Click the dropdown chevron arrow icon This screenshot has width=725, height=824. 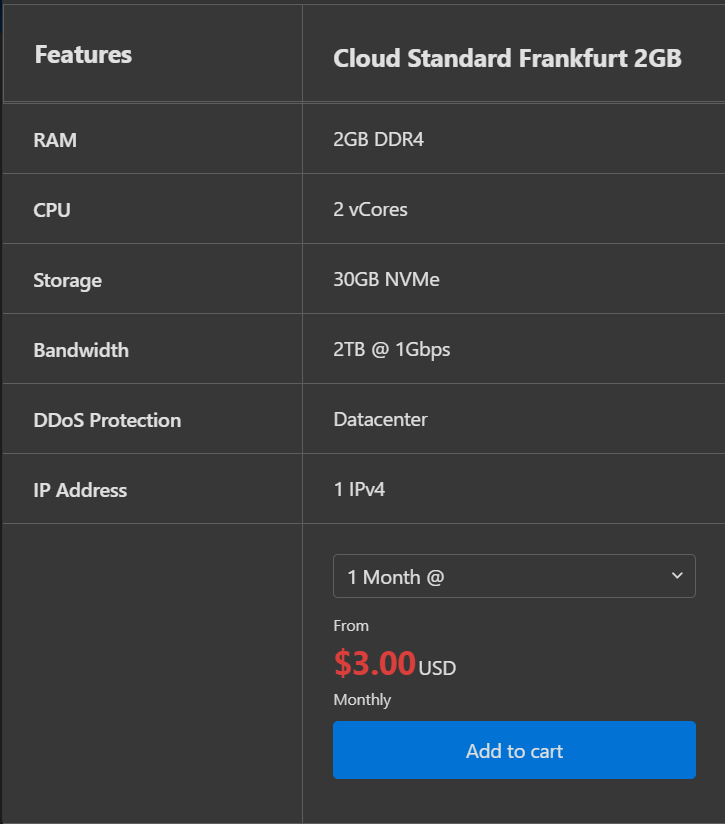(677, 576)
